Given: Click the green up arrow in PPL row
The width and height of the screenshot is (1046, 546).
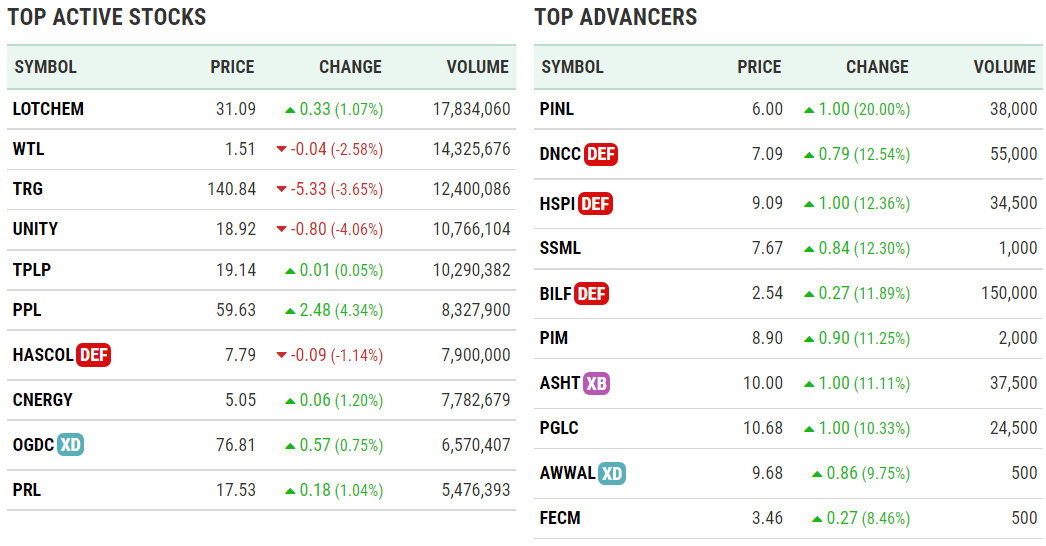Looking at the screenshot, I should point(290,310).
